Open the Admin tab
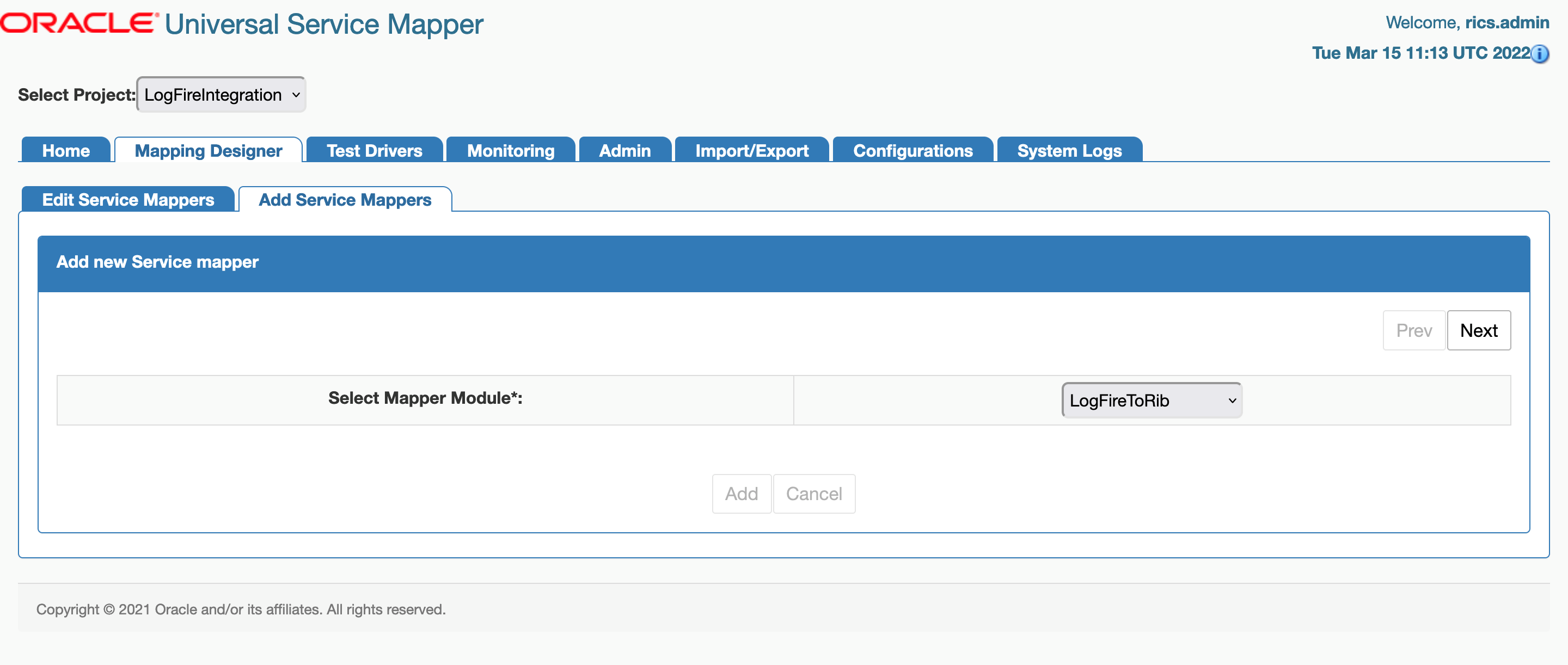 coord(624,150)
